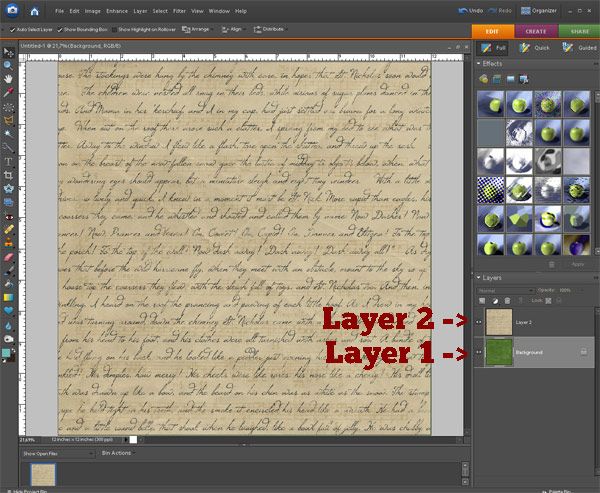Viewport: 600px width, 493px height.
Task: Open the Arrange dropdown
Action: tap(196, 29)
